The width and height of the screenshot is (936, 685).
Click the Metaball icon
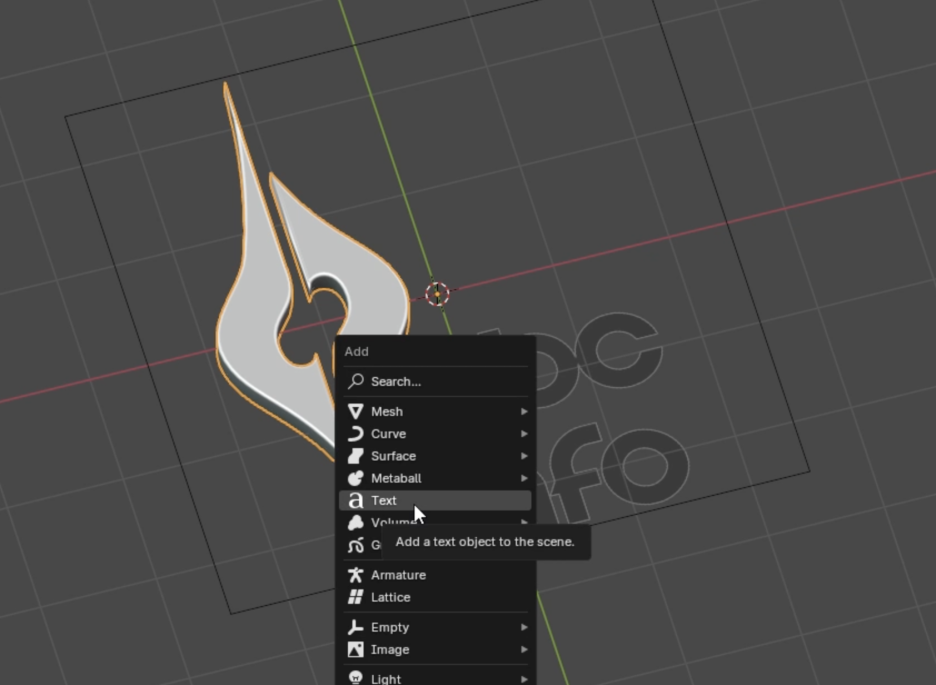356,478
